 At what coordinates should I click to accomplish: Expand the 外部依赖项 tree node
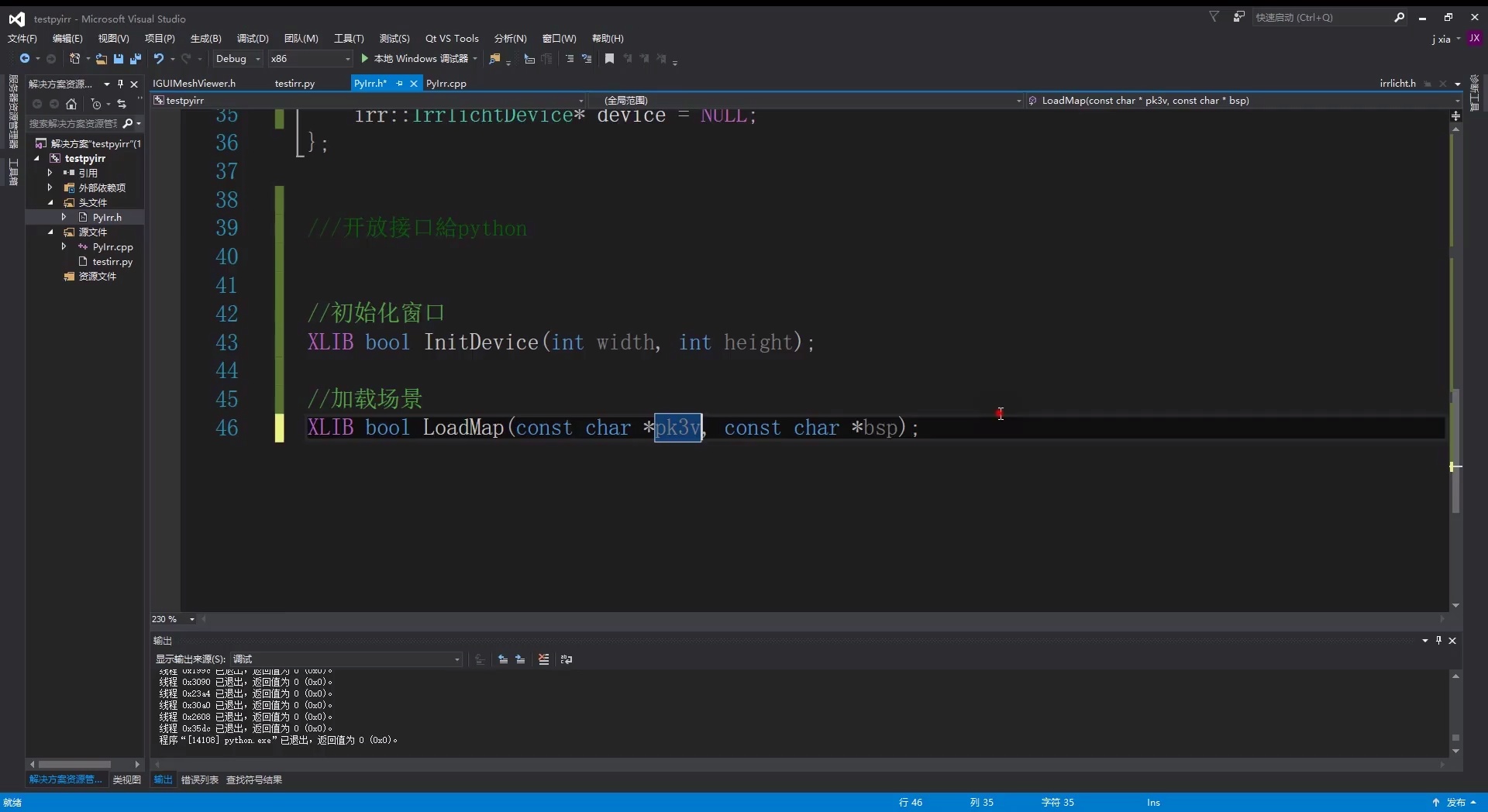51,188
